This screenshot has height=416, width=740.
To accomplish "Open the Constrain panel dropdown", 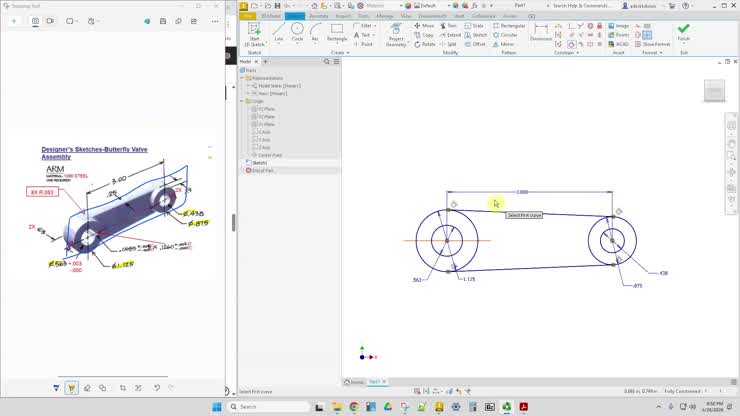I will point(566,52).
